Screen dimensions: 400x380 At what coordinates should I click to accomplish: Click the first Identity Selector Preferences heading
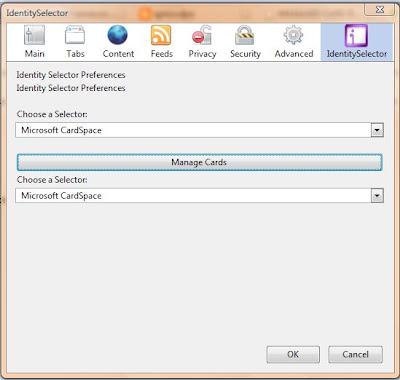pyautogui.click(x=71, y=75)
